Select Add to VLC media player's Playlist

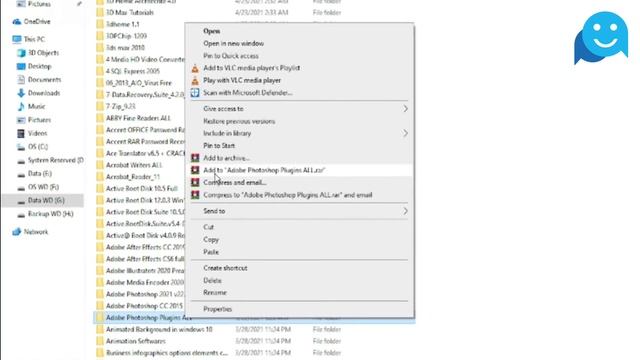tap(251, 68)
